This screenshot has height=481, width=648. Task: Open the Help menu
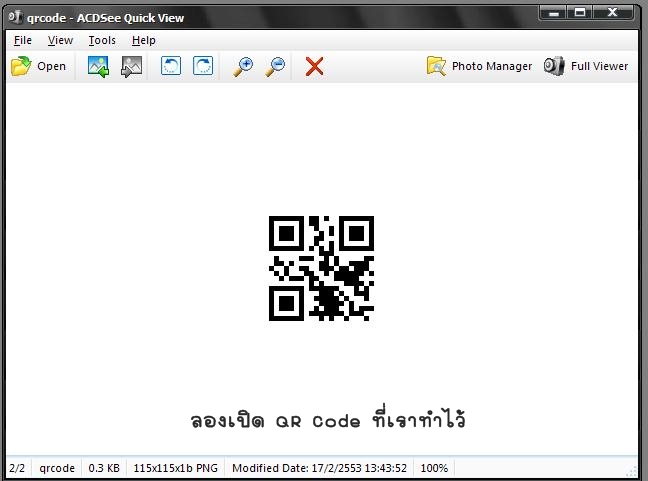click(x=144, y=40)
